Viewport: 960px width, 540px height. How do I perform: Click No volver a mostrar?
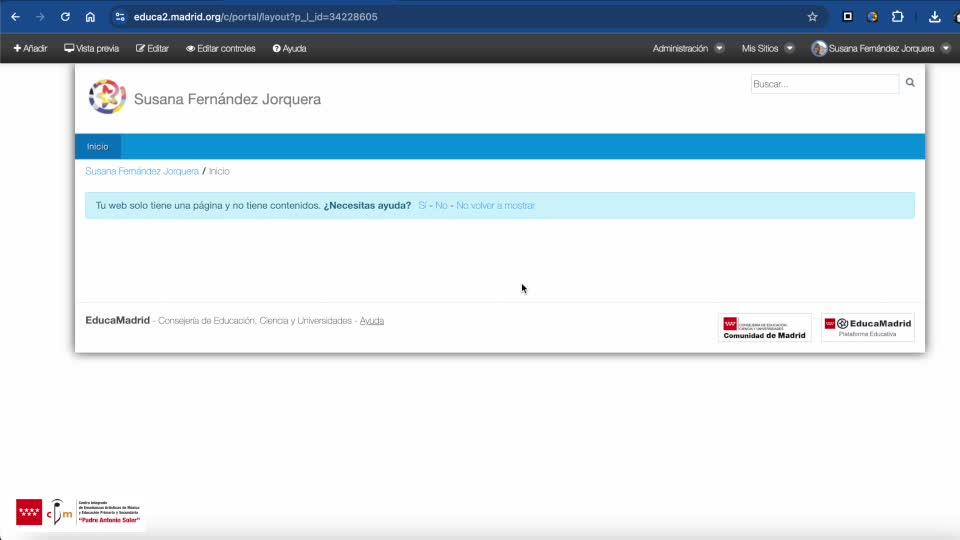[495, 206]
